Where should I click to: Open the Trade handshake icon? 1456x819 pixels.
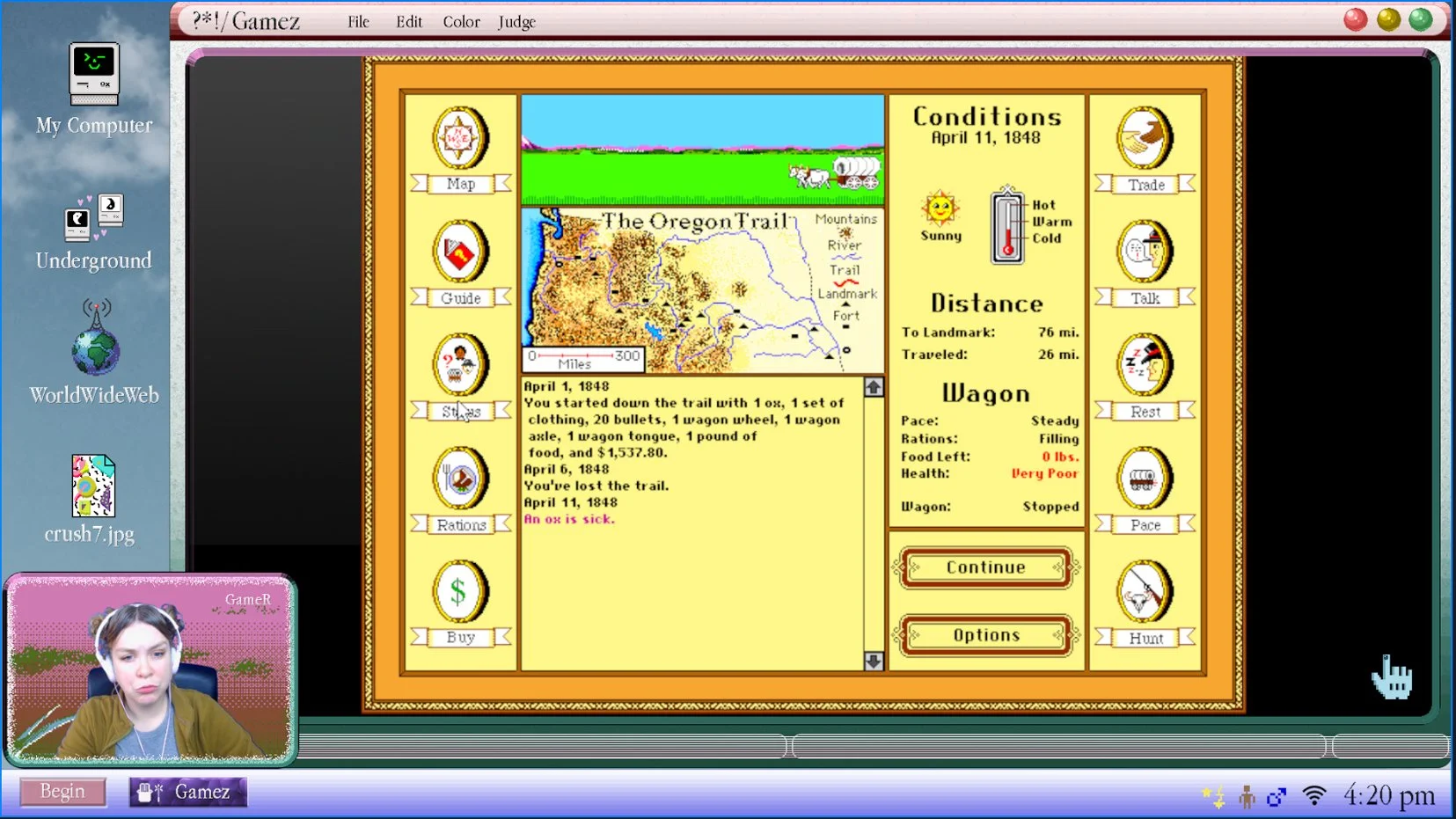click(1145, 139)
